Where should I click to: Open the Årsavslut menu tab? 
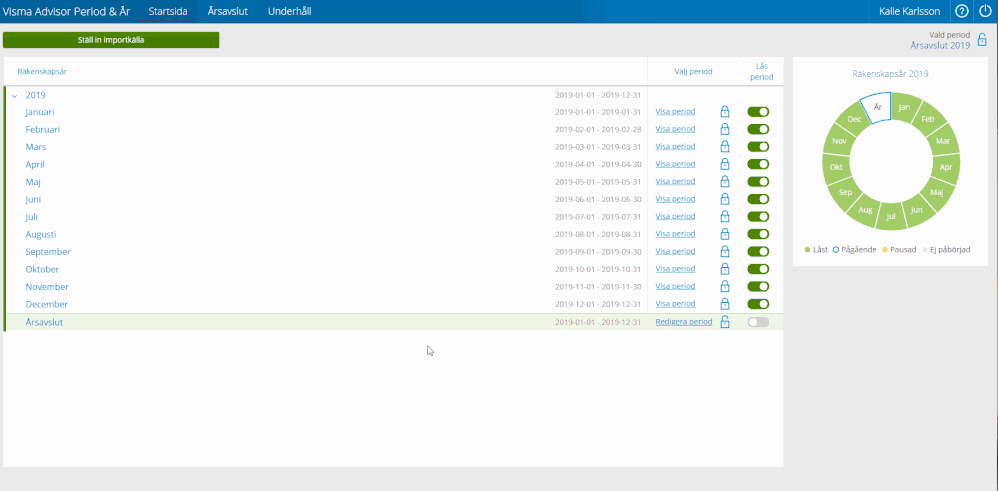pyautogui.click(x=227, y=11)
